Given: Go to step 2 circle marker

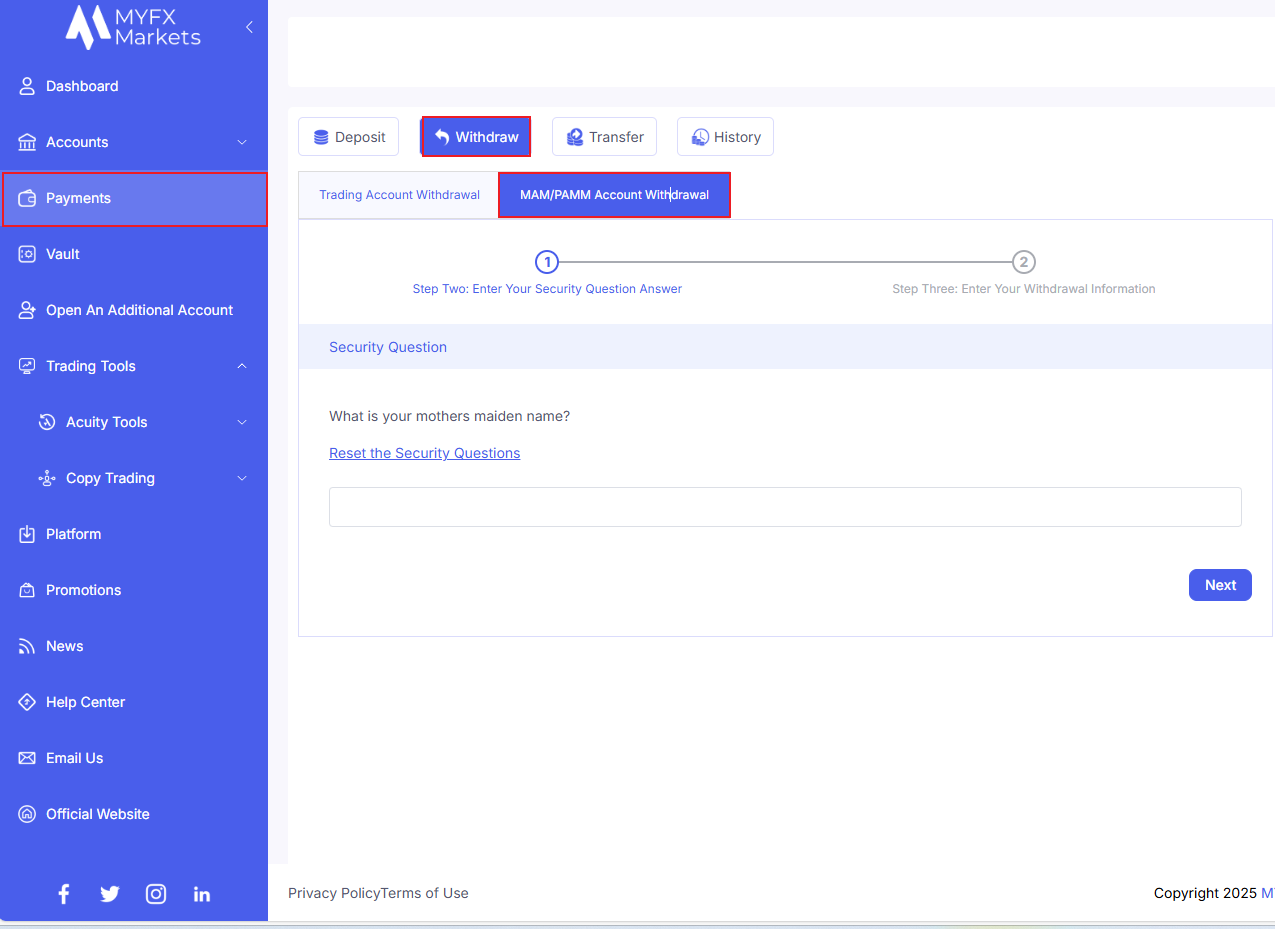Looking at the screenshot, I should click(x=1023, y=262).
